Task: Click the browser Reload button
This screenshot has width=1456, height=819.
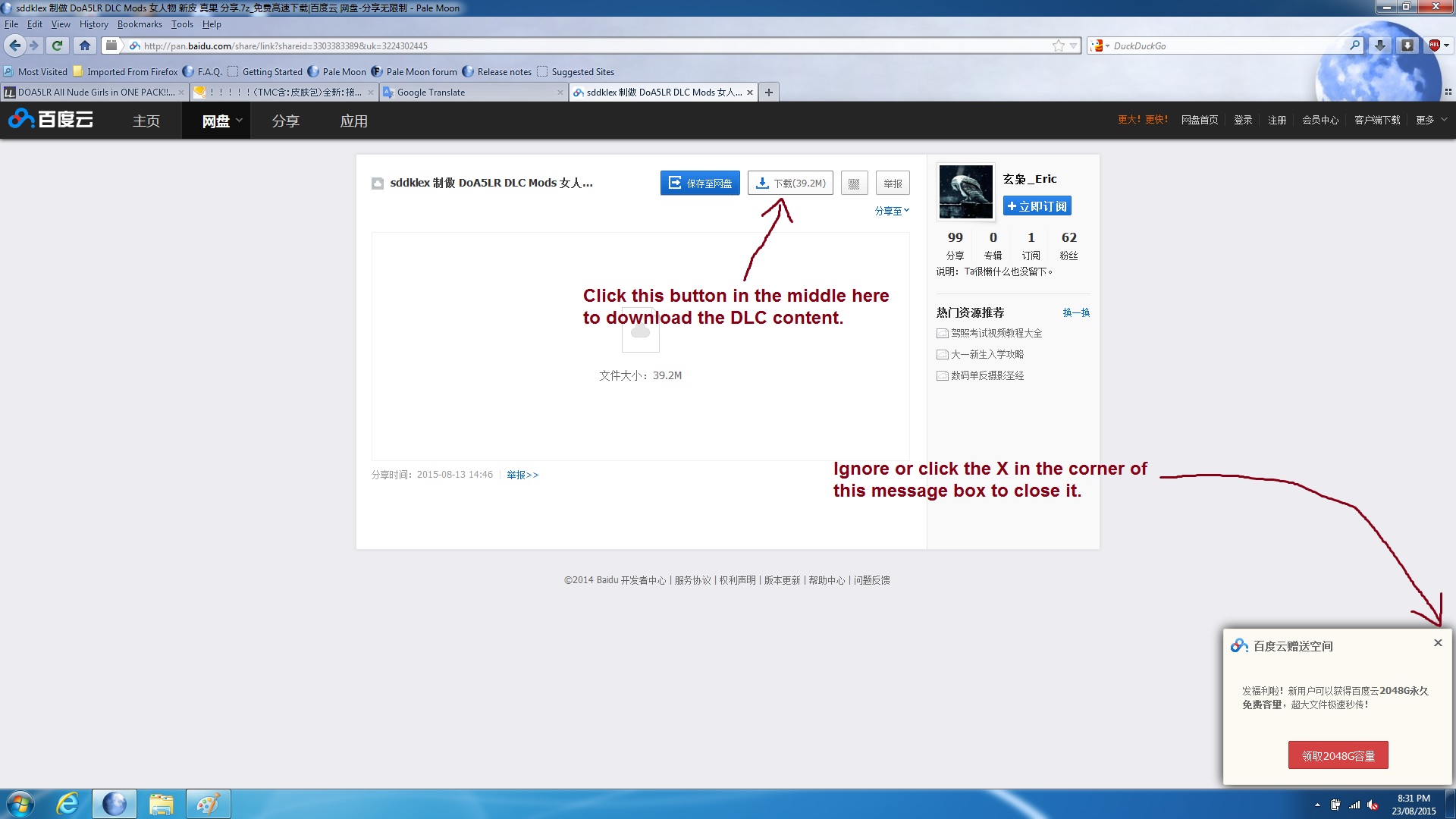Action: coord(57,45)
